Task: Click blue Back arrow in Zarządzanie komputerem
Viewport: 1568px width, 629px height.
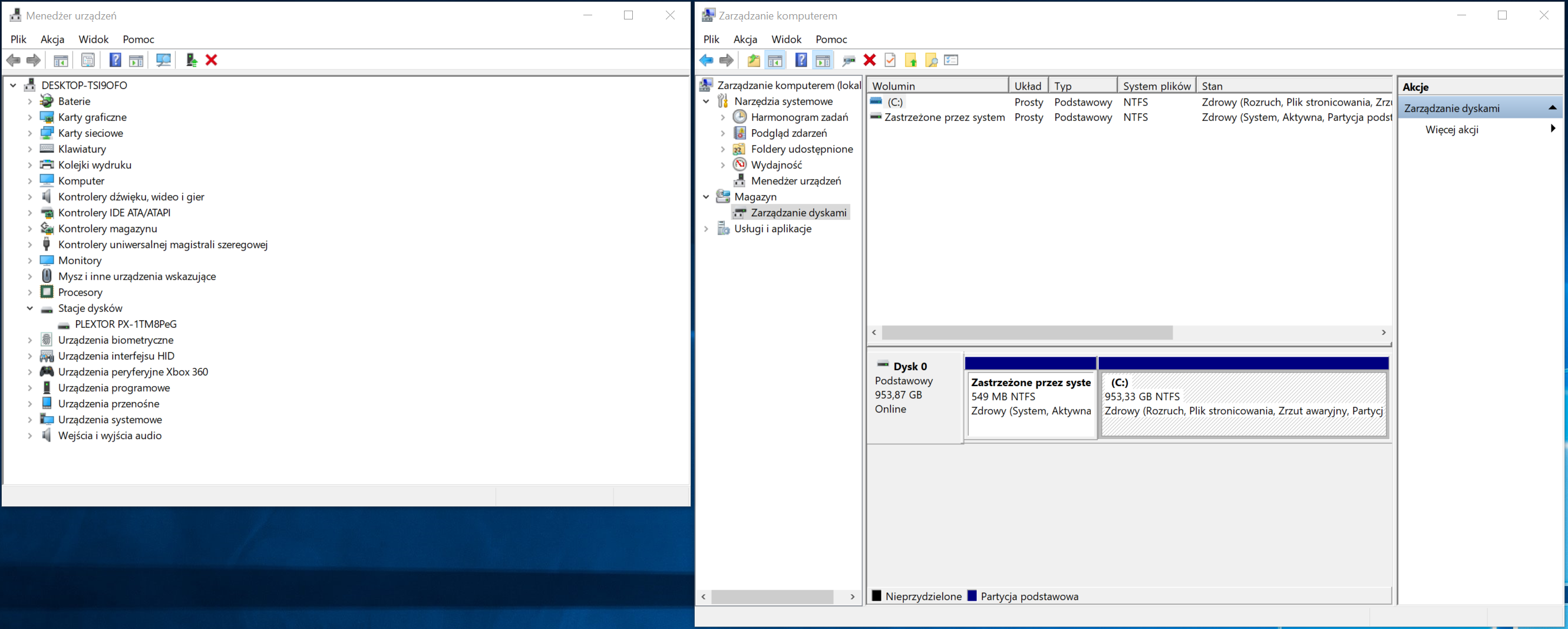Action: tap(706, 60)
